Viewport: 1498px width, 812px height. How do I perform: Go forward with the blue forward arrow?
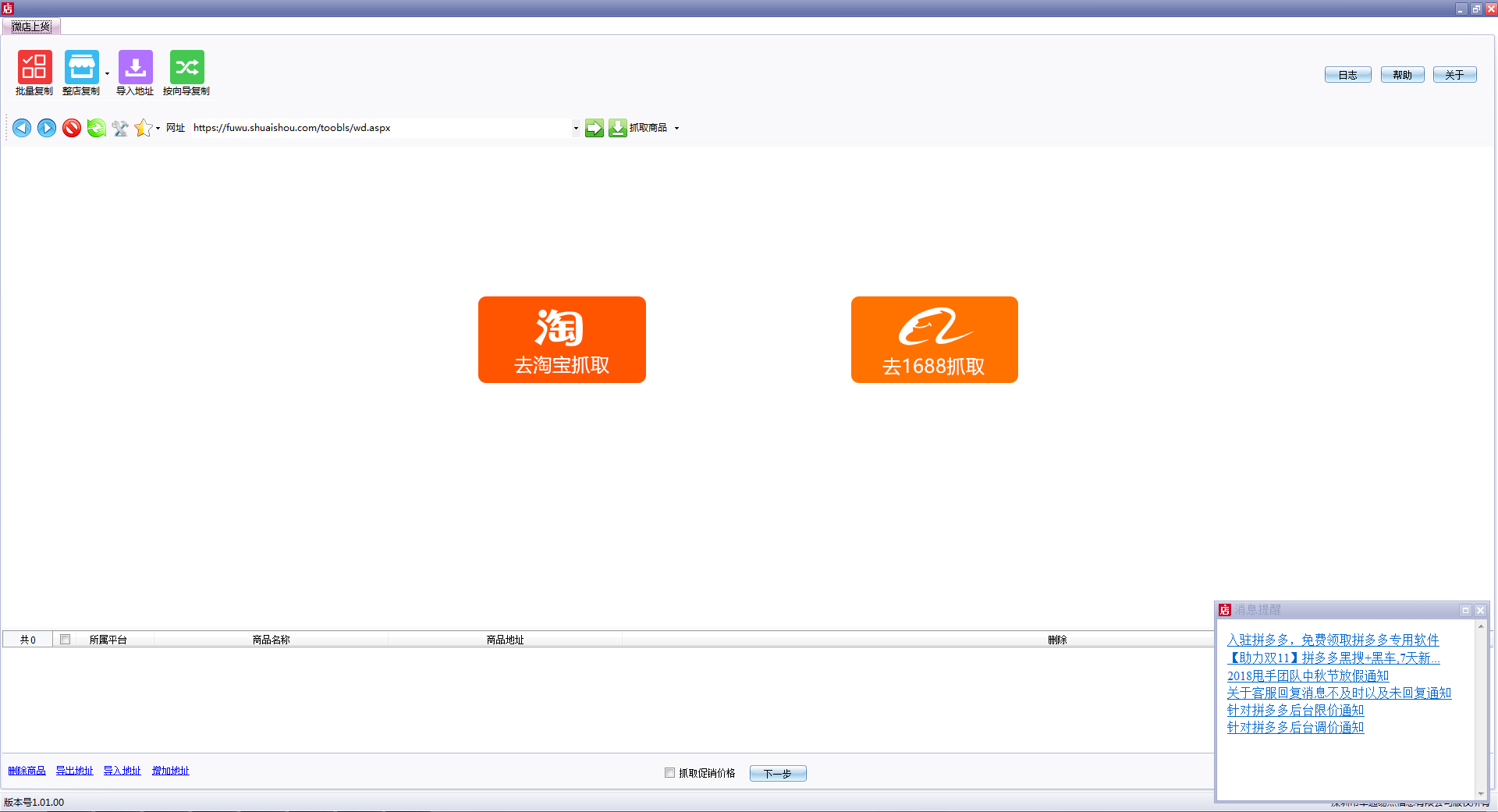47,128
